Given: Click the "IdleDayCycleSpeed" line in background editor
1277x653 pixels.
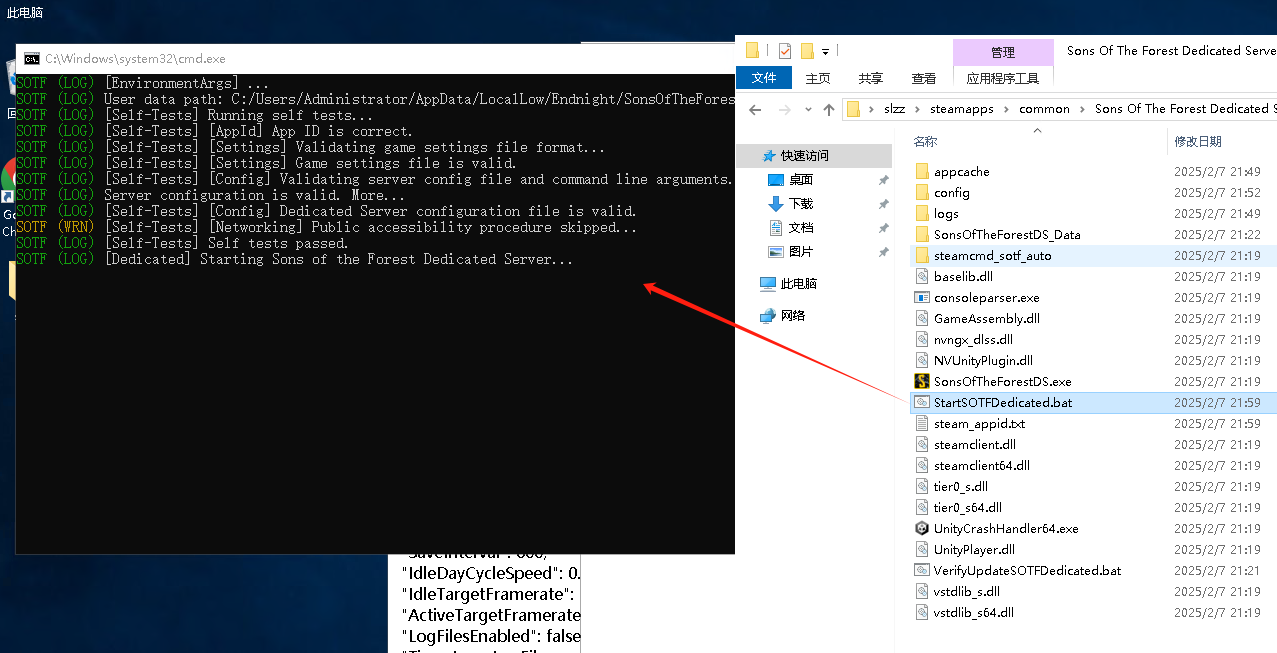Looking at the screenshot, I should [x=491, y=574].
